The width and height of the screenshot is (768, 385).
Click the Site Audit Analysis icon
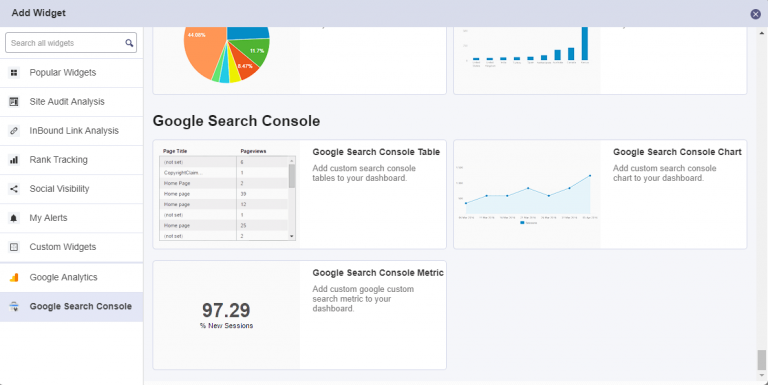click(x=14, y=102)
